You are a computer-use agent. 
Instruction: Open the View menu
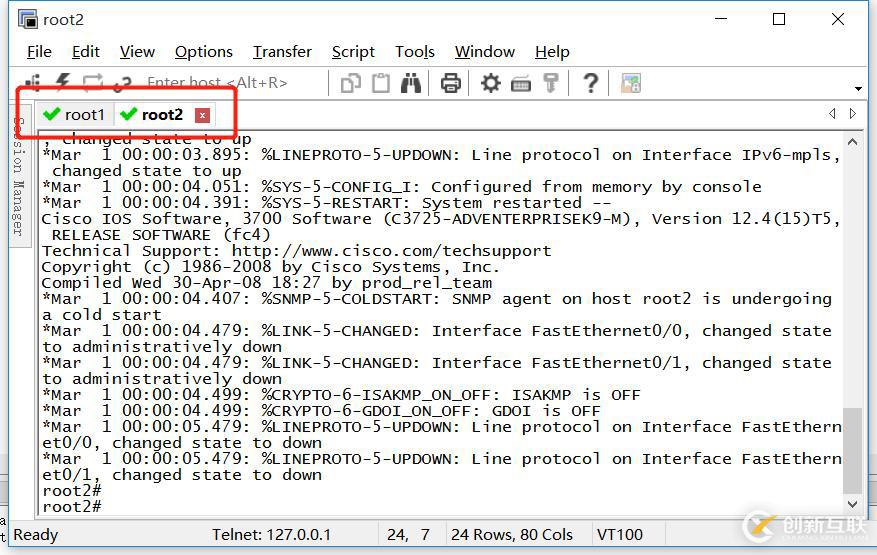click(137, 51)
